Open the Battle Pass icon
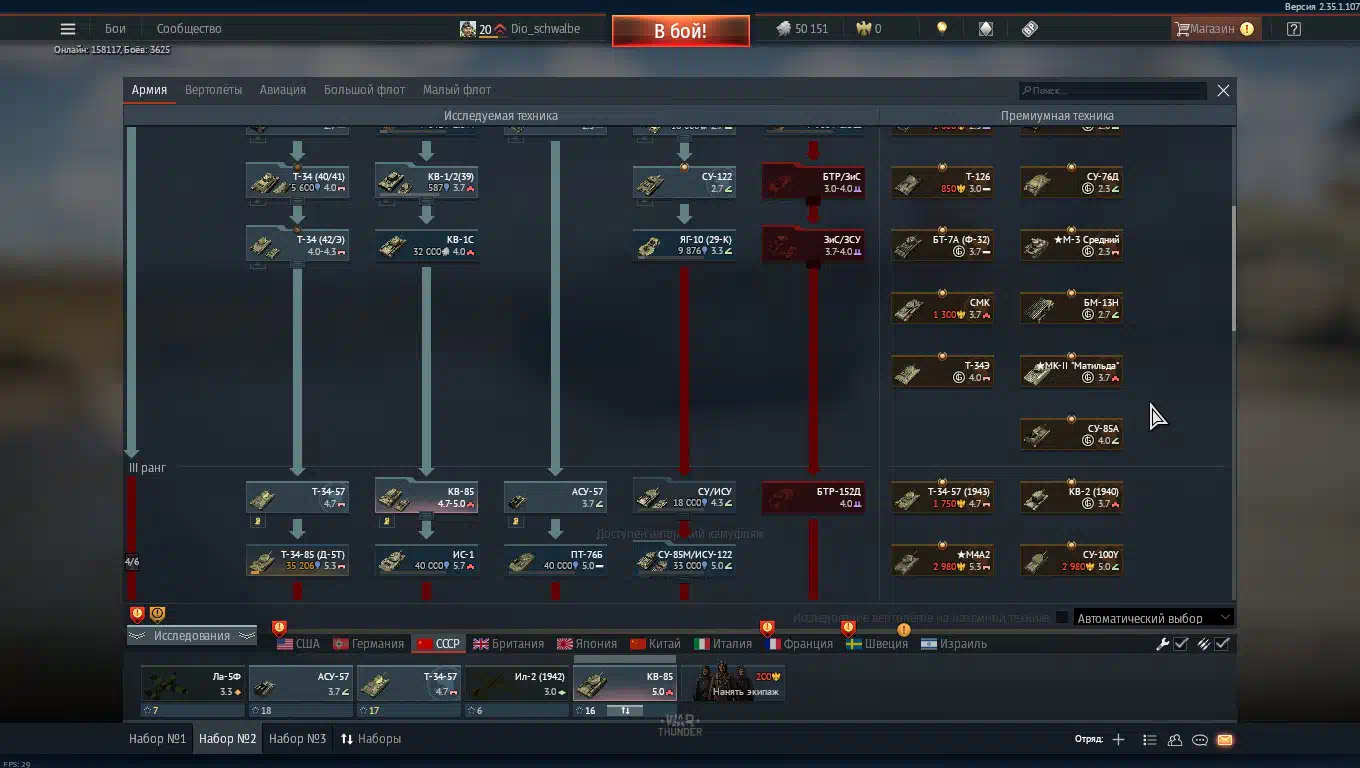The width and height of the screenshot is (1360, 768). click(1030, 29)
